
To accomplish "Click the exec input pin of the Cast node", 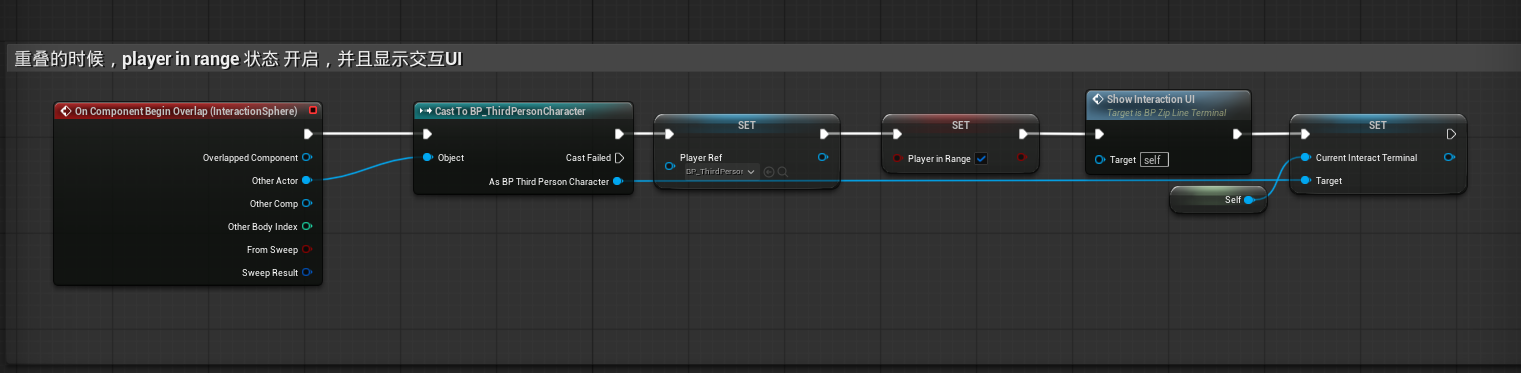I will click(x=427, y=134).
